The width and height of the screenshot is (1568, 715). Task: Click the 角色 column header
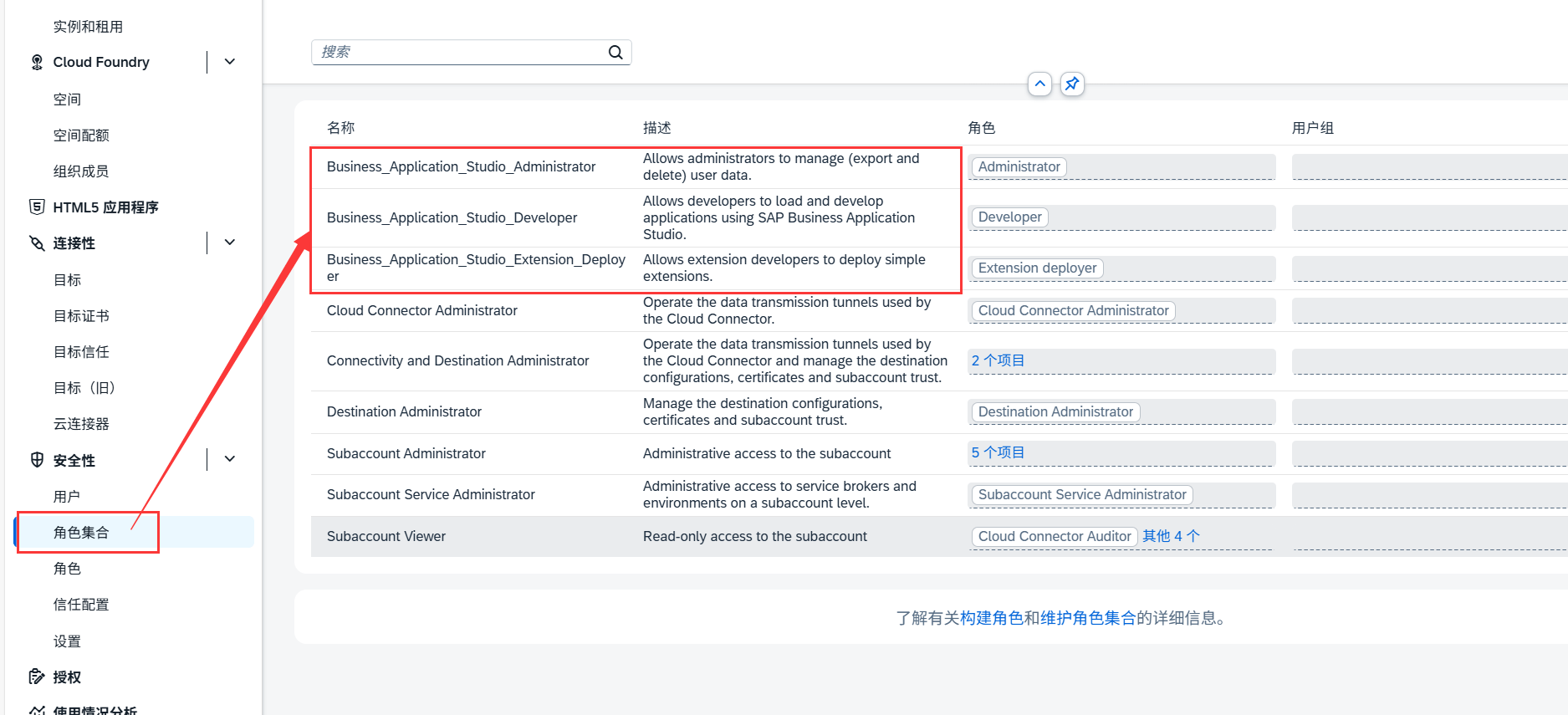[x=981, y=128]
